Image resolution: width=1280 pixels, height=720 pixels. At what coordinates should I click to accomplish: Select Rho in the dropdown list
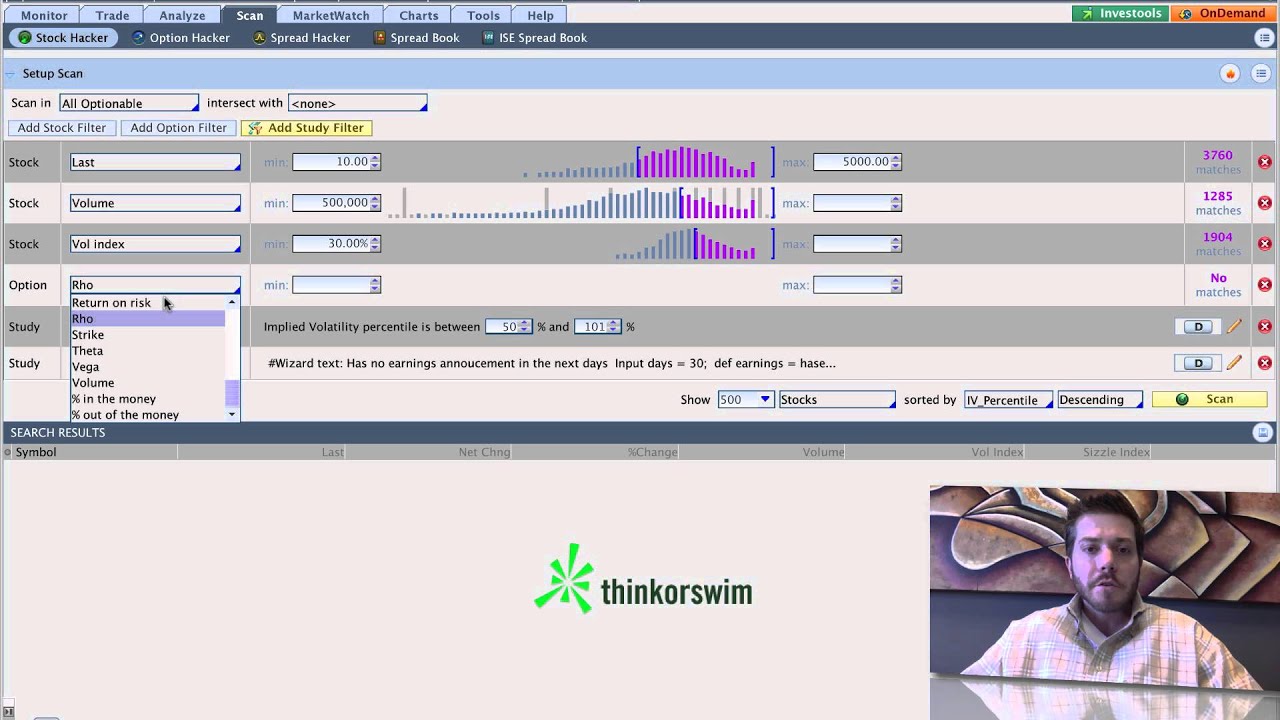[x=148, y=319]
